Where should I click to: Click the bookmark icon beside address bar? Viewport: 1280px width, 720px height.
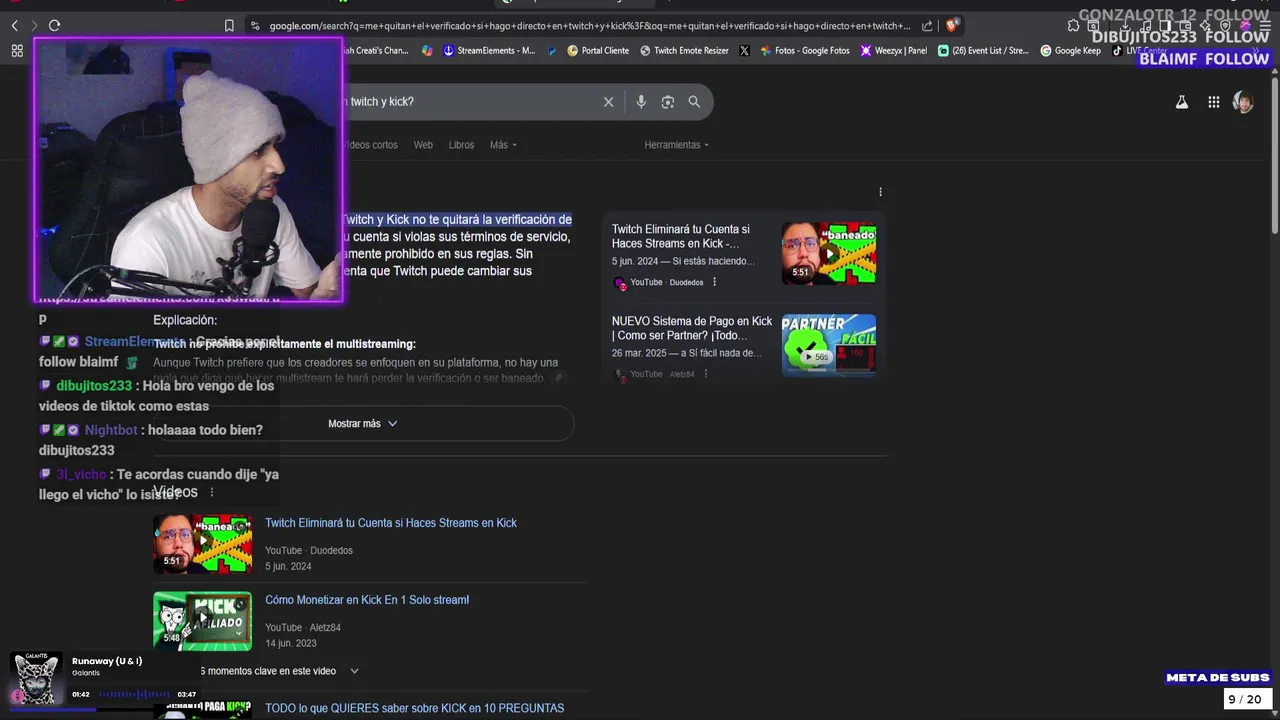pos(229,26)
